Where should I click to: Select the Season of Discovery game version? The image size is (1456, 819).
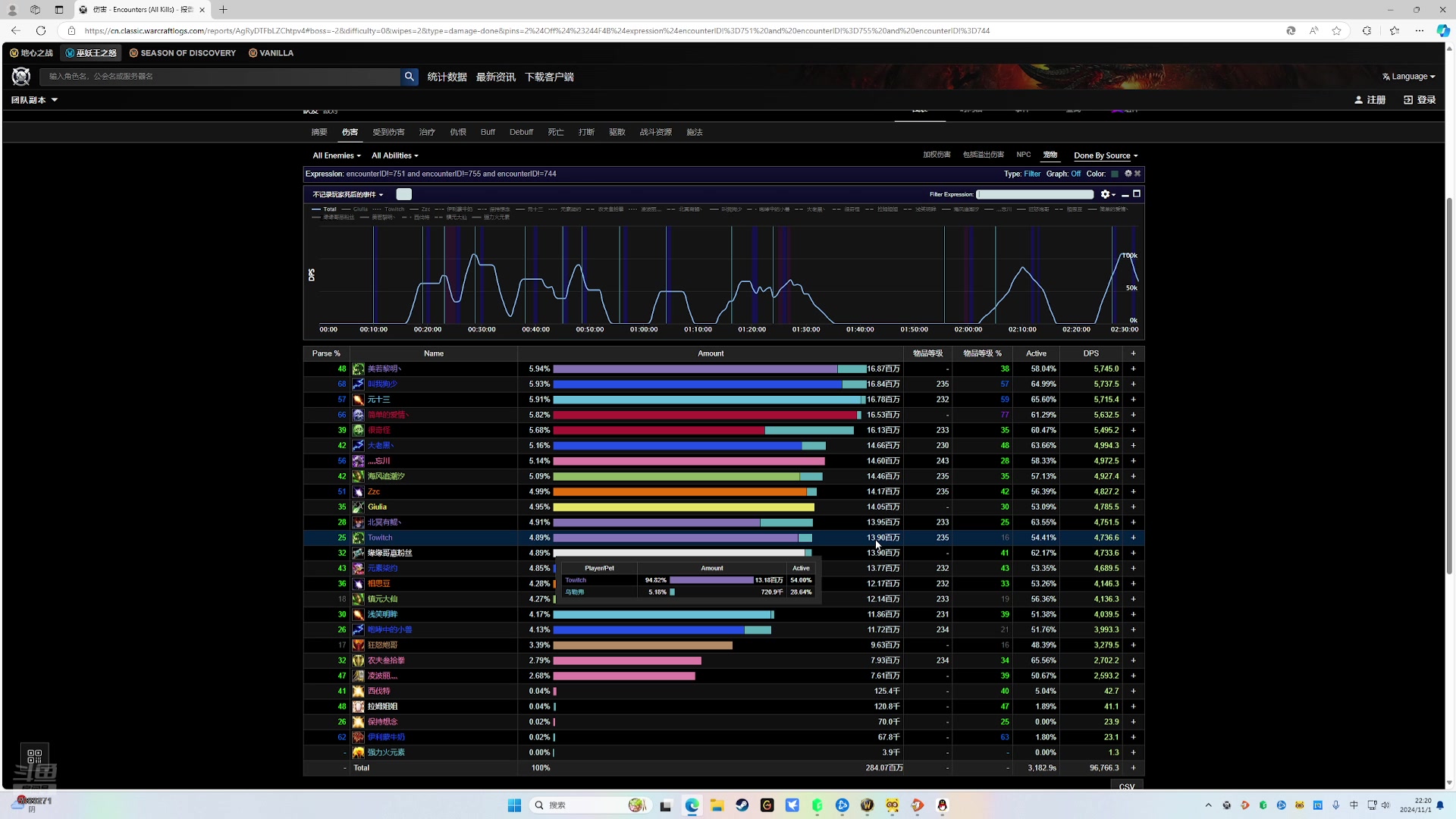(183, 53)
